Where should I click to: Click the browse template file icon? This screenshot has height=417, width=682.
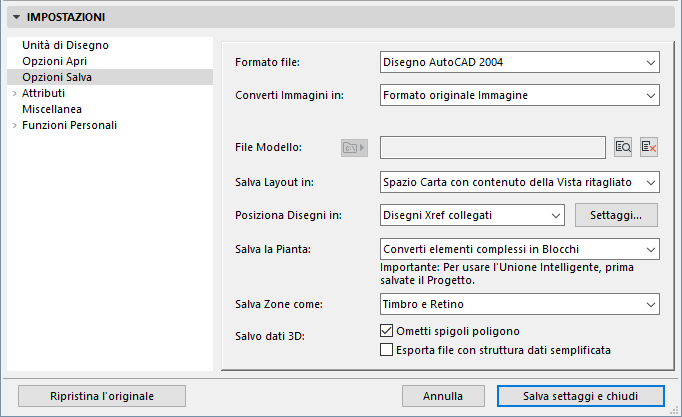[623, 148]
